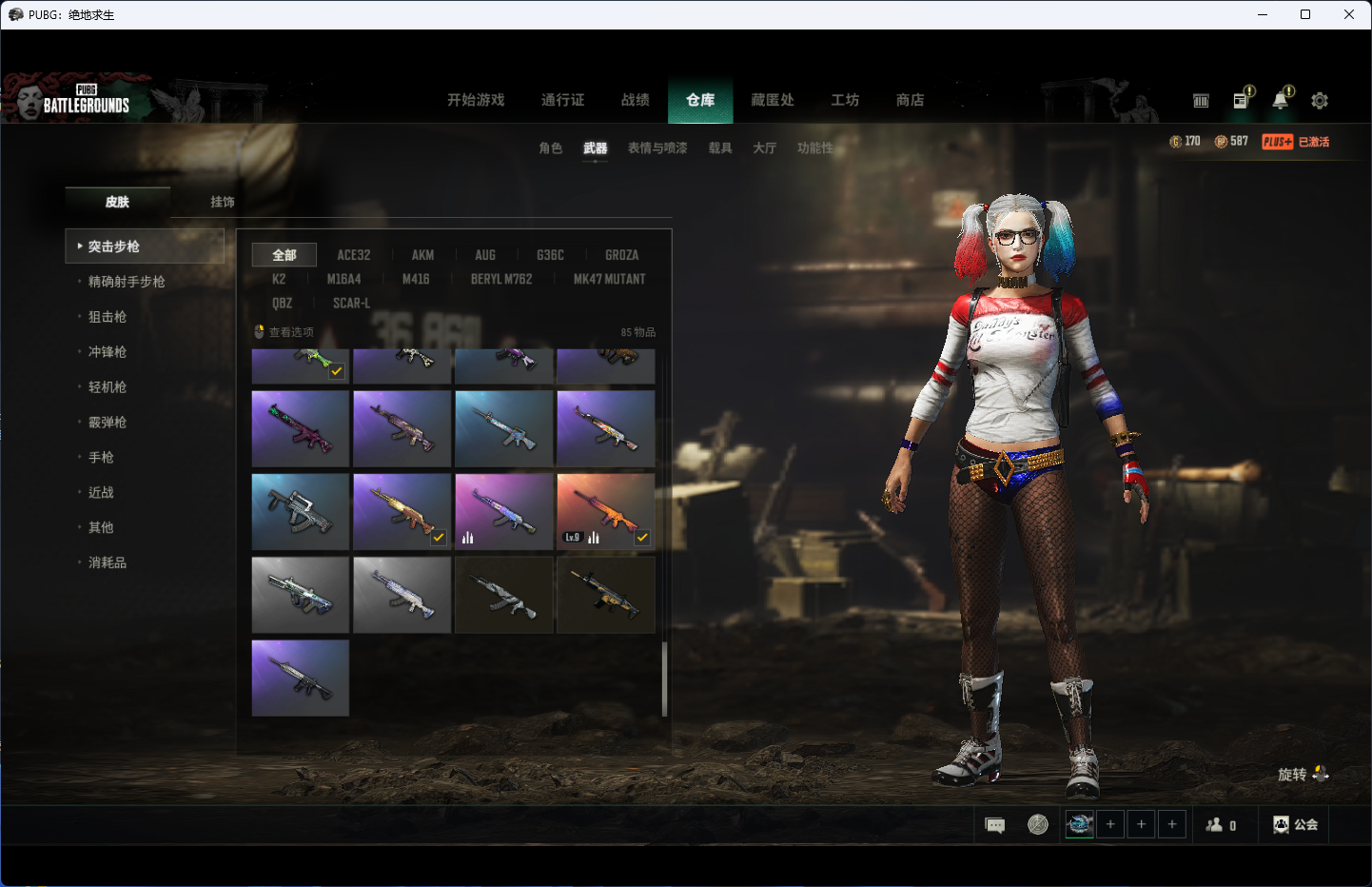This screenshot has height=887, width=1372.
Task: Click the last plus team slot
Action: point(1172,824)
